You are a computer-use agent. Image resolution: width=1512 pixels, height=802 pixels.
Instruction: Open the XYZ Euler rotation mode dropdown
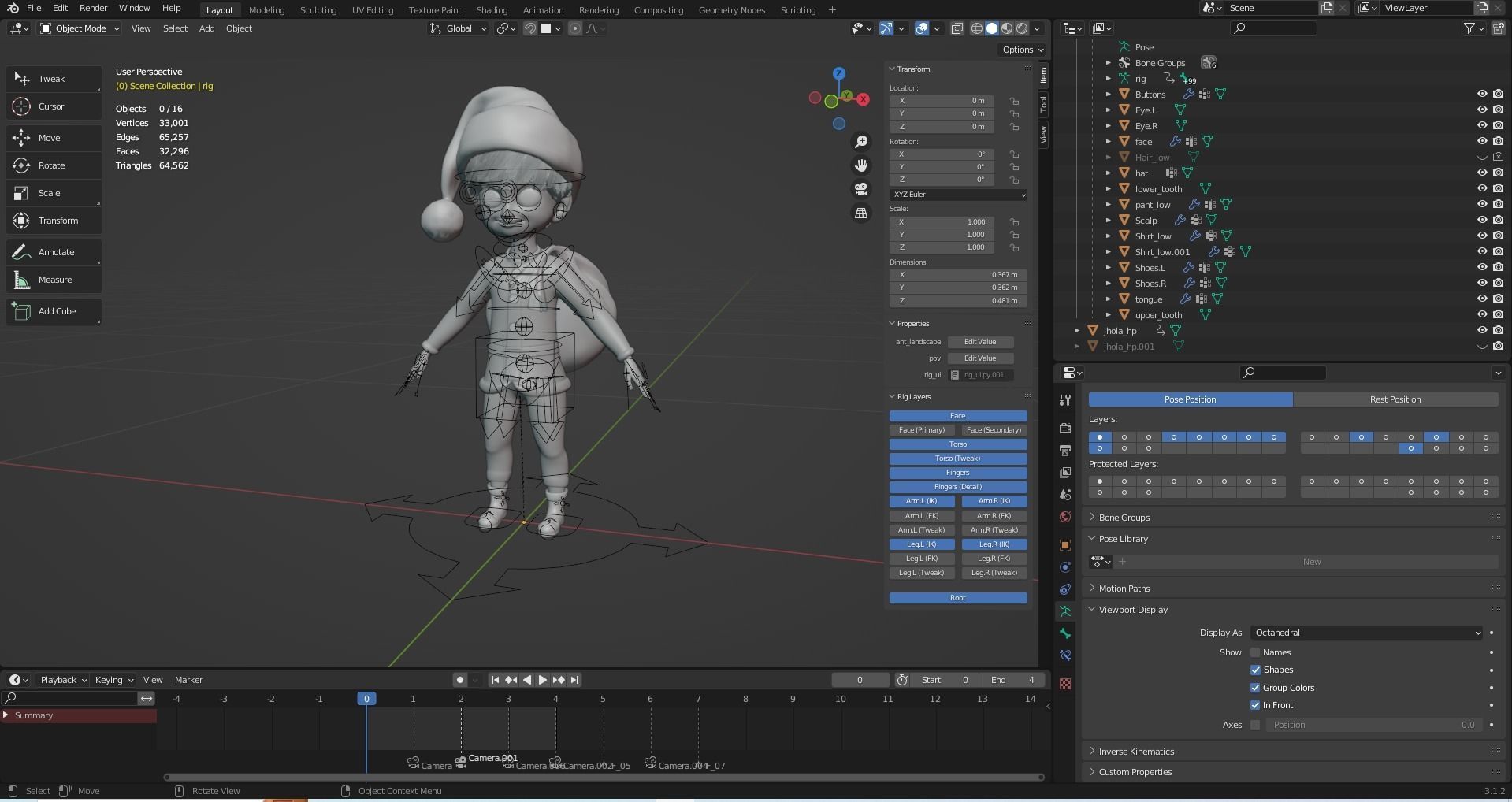[958, 195]
